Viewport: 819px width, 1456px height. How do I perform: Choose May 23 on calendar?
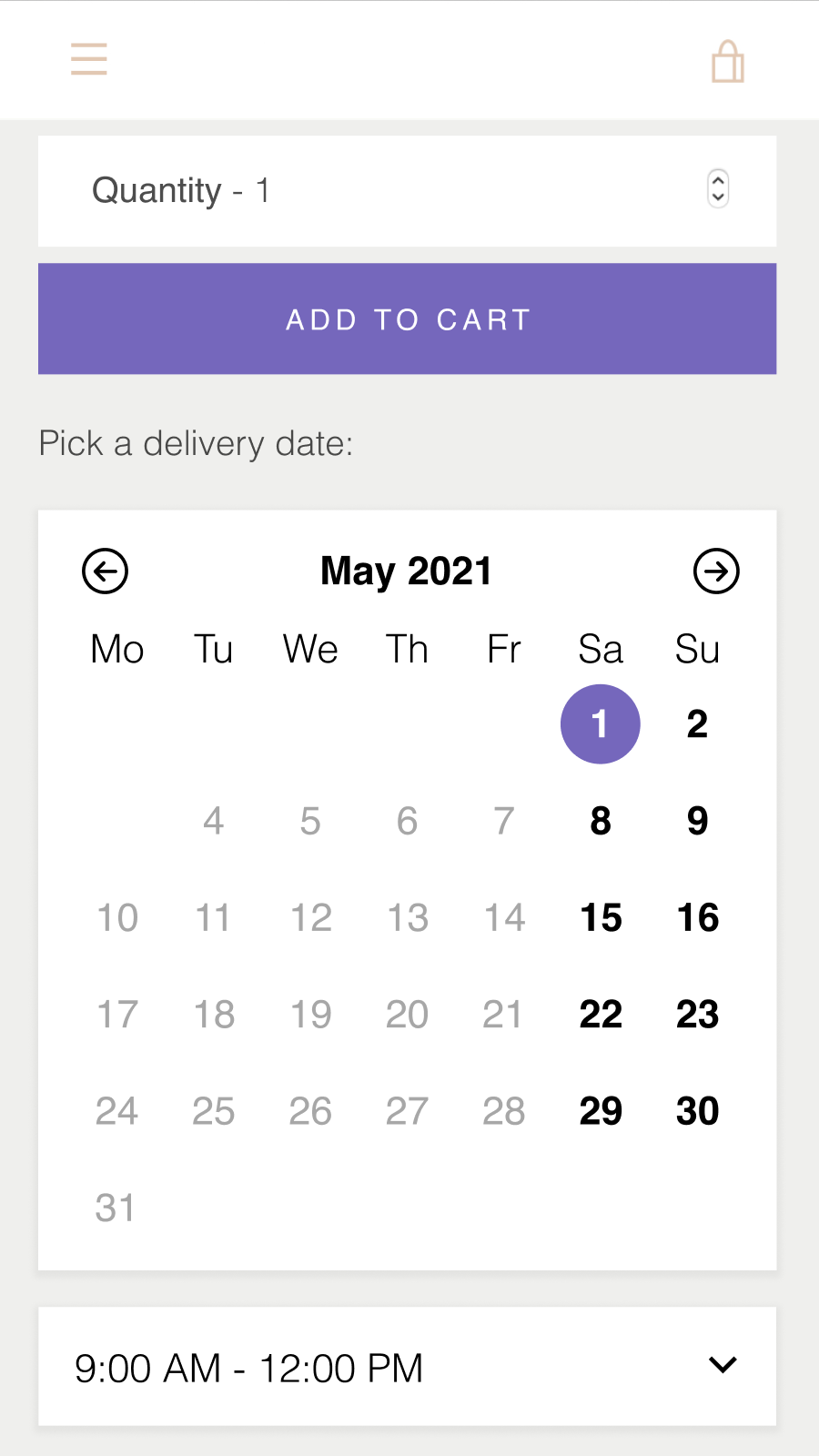pos(697,1014)
